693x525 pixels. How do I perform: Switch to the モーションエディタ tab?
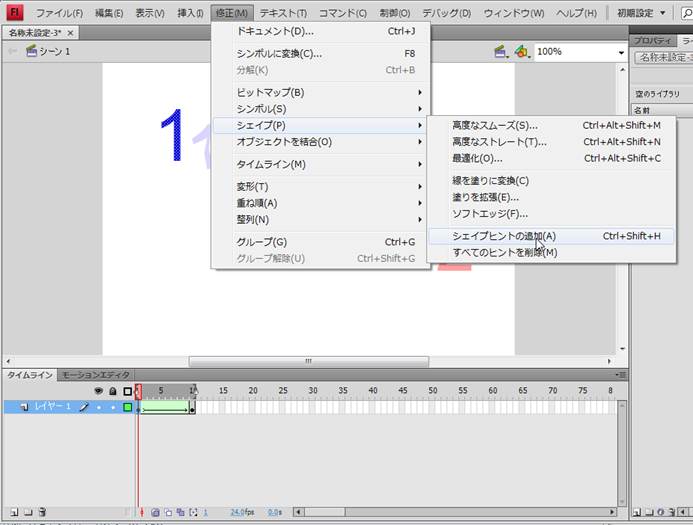coord(96,375)
